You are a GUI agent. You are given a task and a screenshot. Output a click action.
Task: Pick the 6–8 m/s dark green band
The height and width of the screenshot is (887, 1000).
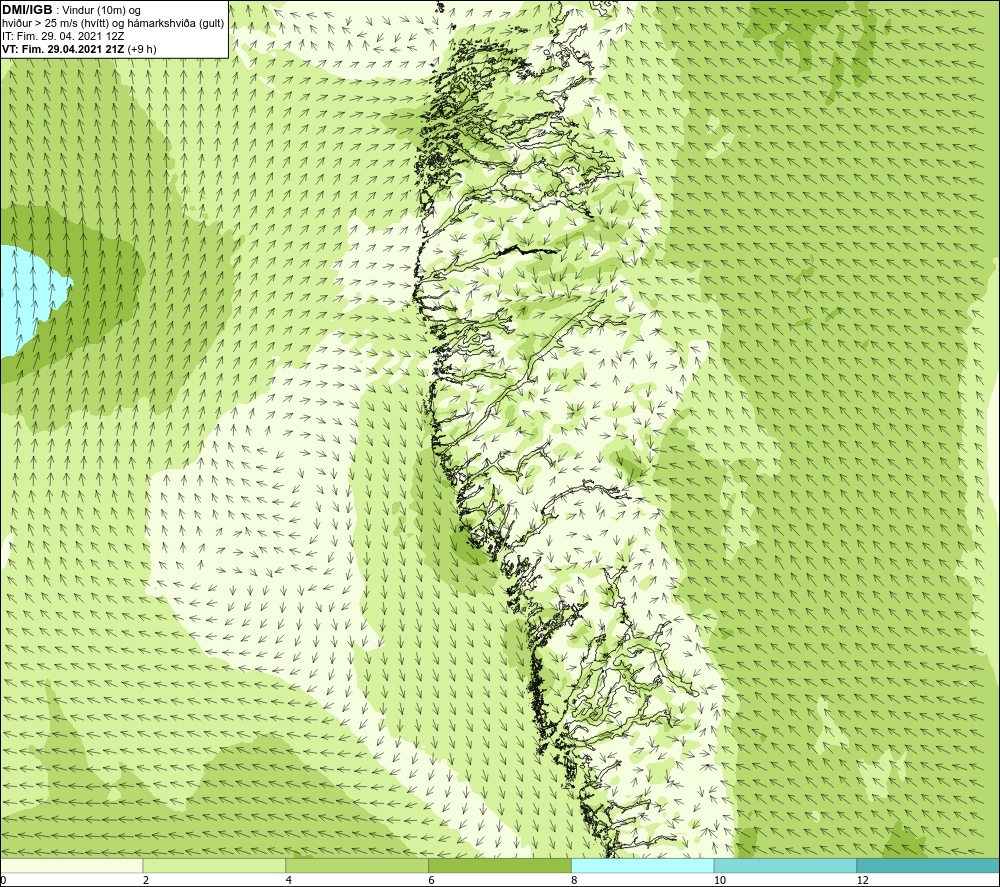pyautogui.click(x=500, y=865)
